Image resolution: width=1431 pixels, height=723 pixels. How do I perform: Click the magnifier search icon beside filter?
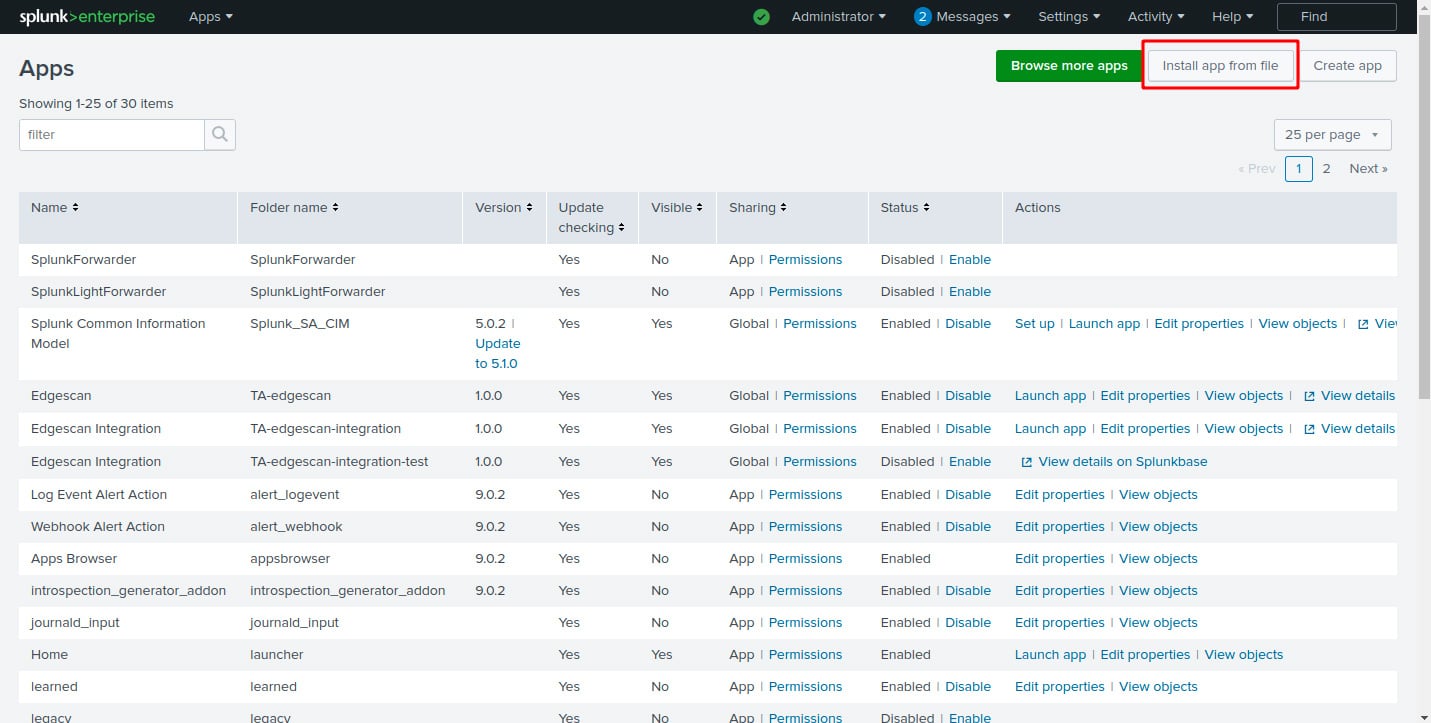[x=220, y=134]
